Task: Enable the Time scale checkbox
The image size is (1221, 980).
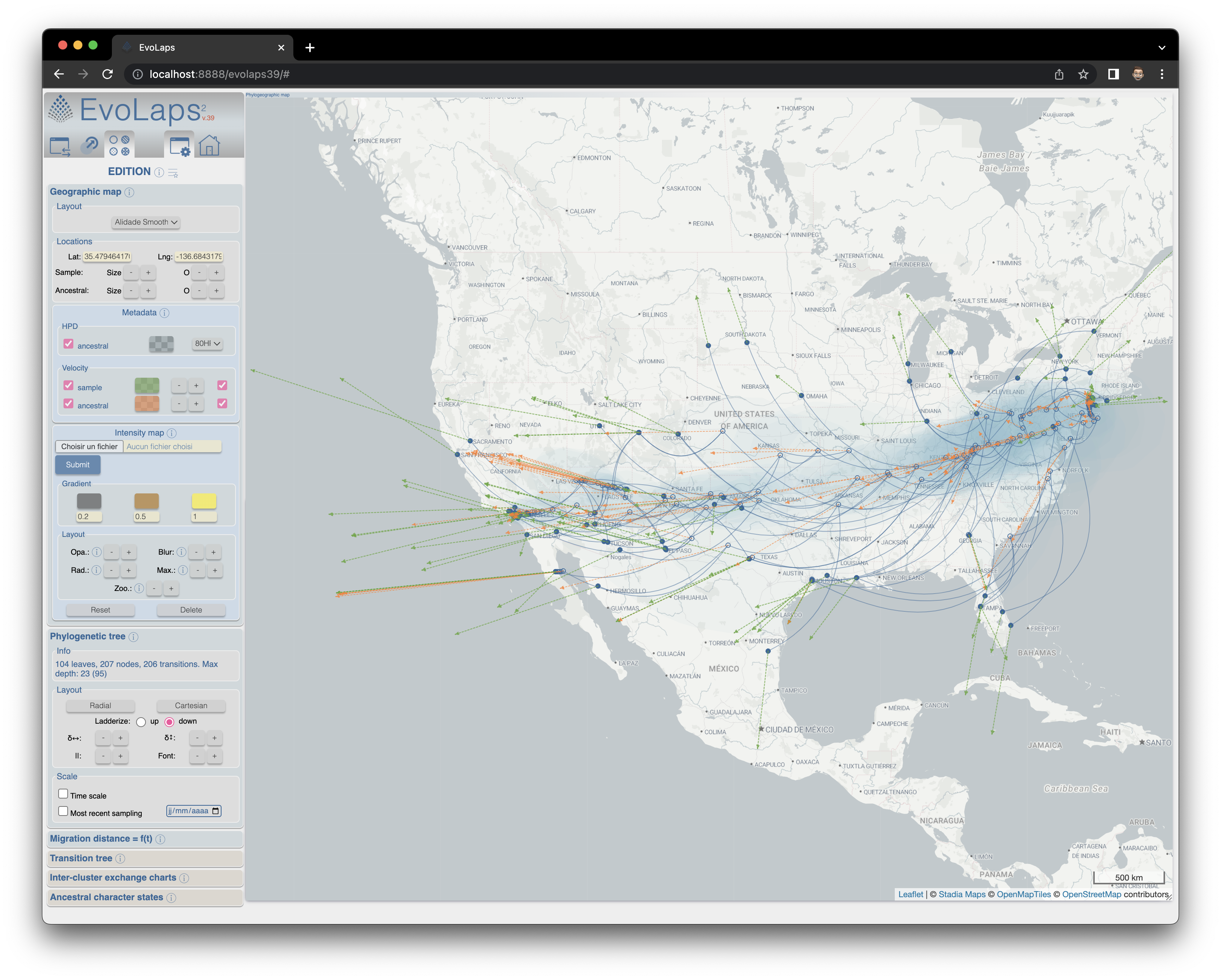Action: [x=64, y=794]
